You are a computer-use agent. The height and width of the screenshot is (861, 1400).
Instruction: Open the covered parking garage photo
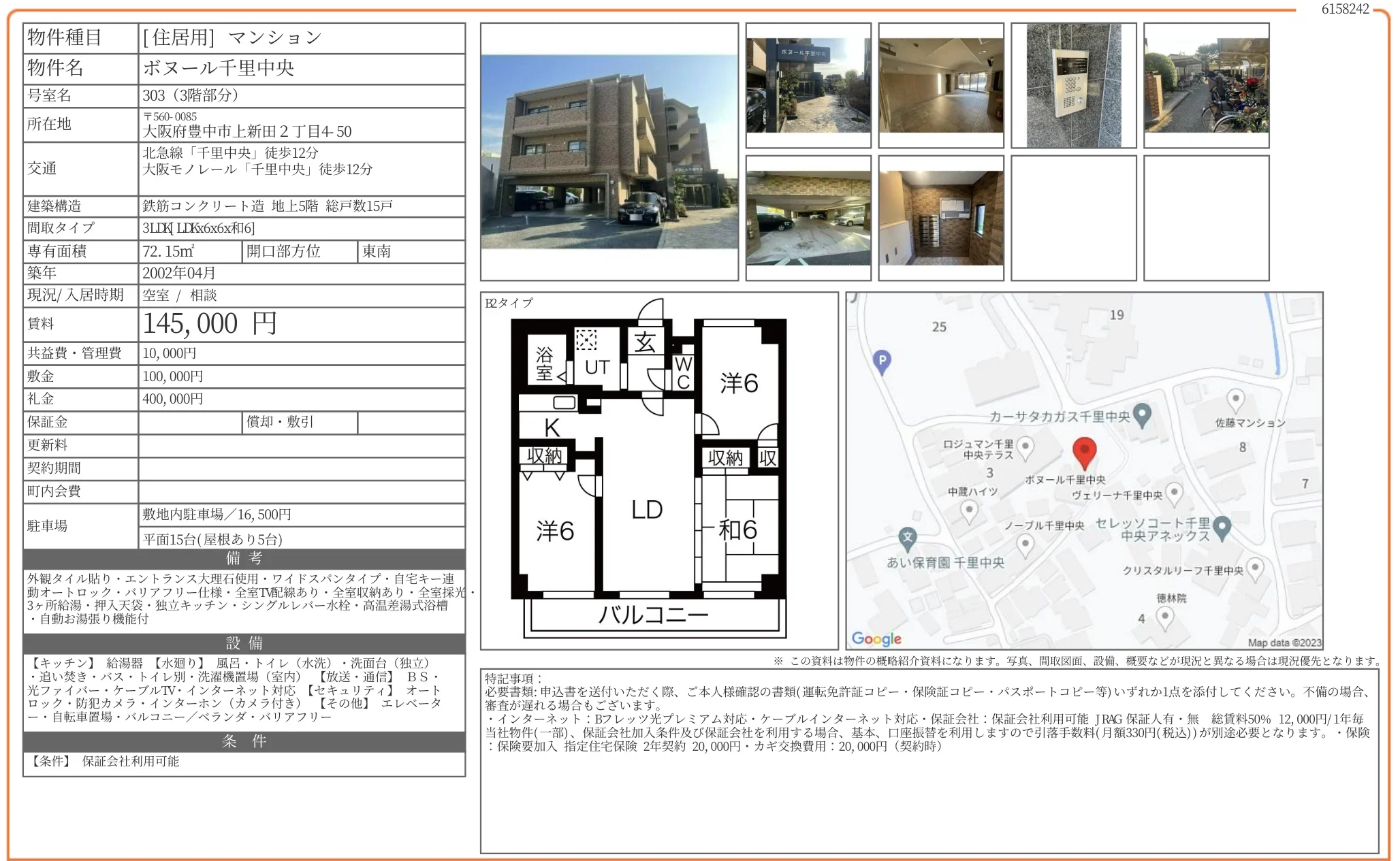click(808, 218)
